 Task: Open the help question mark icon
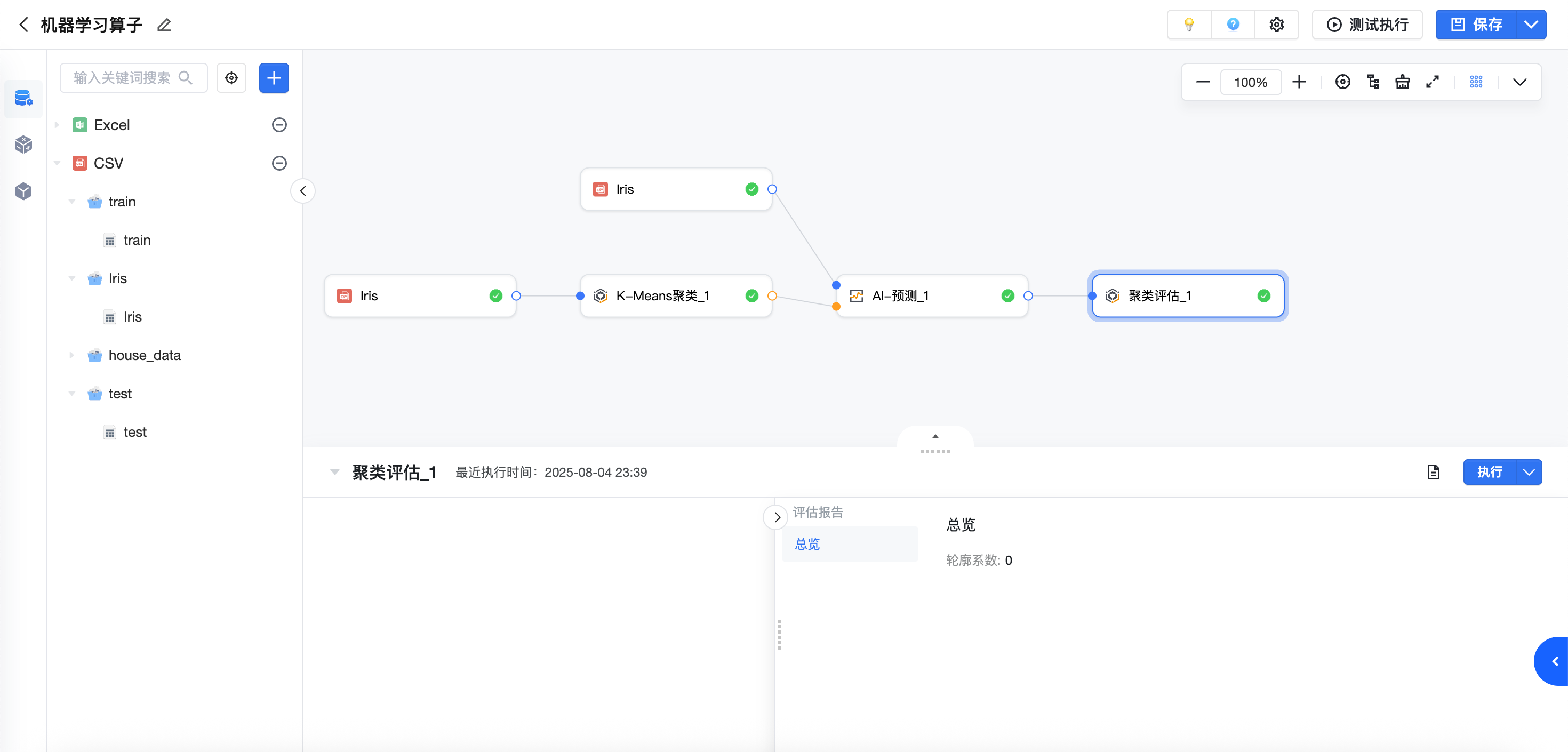[x=1233, y=25]
